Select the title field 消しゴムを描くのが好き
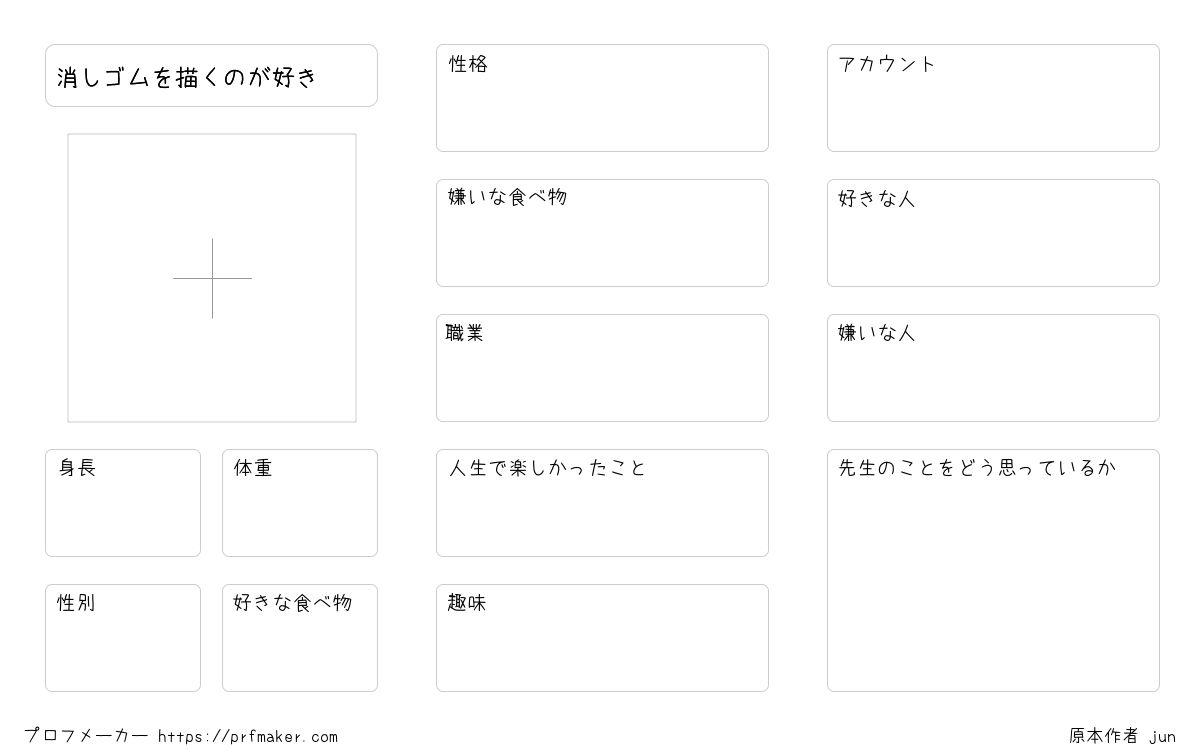 [x=211, y=75]
